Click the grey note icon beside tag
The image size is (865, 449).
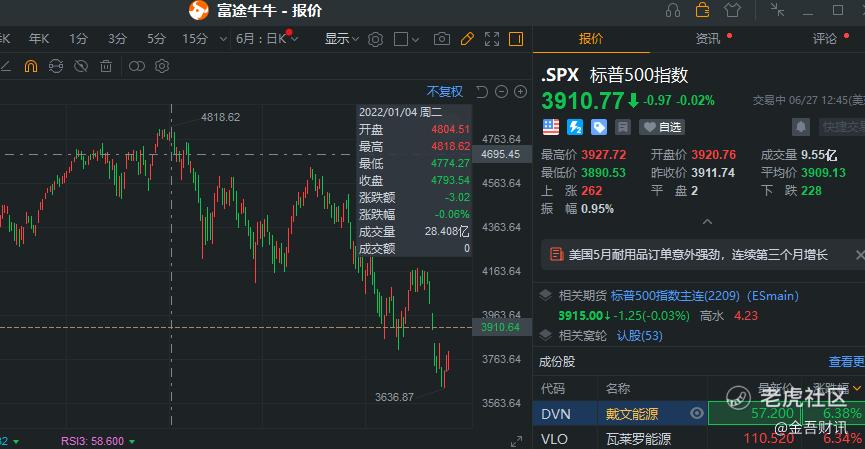coord(622,127)
